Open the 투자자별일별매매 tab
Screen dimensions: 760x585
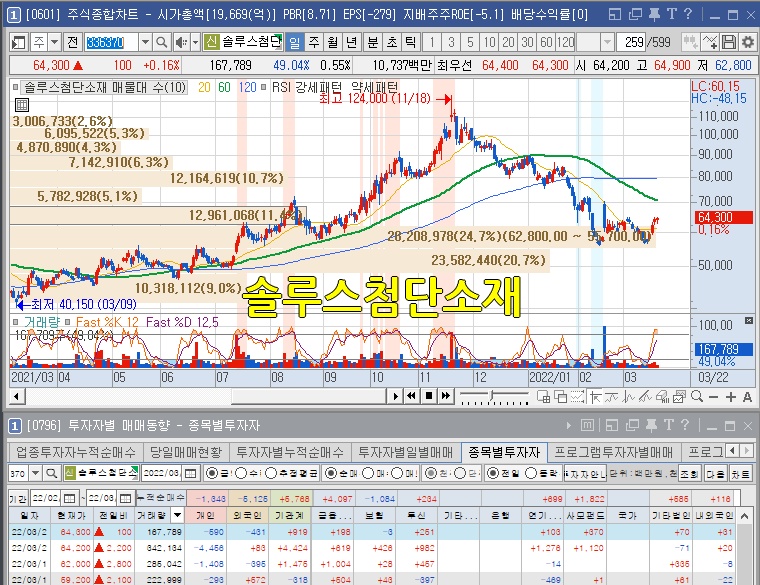tap(405, 453)
